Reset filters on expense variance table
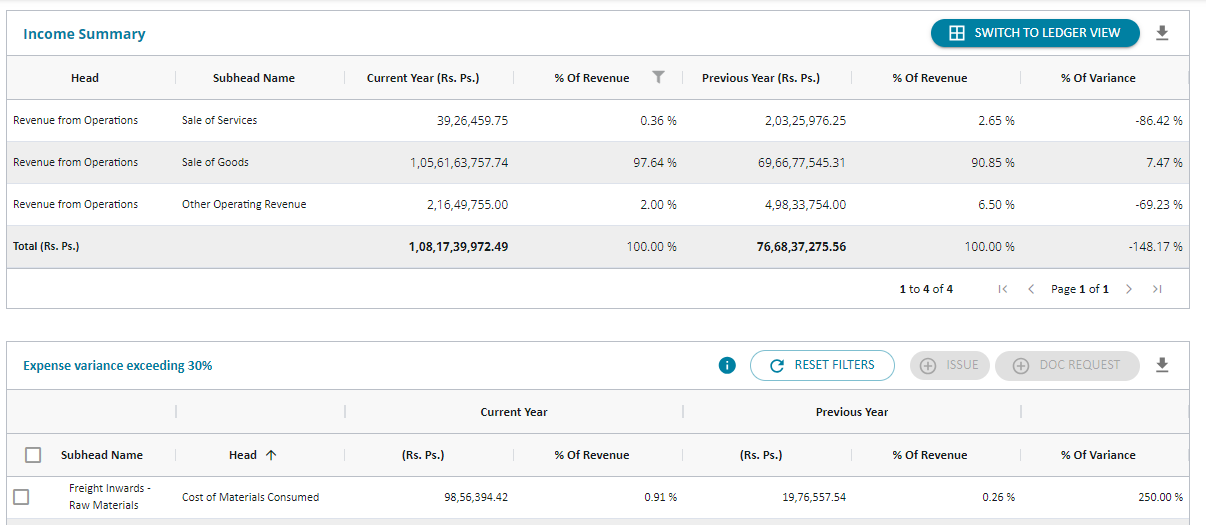This screenshot has height=525, width=1206. tap(822, 366)
